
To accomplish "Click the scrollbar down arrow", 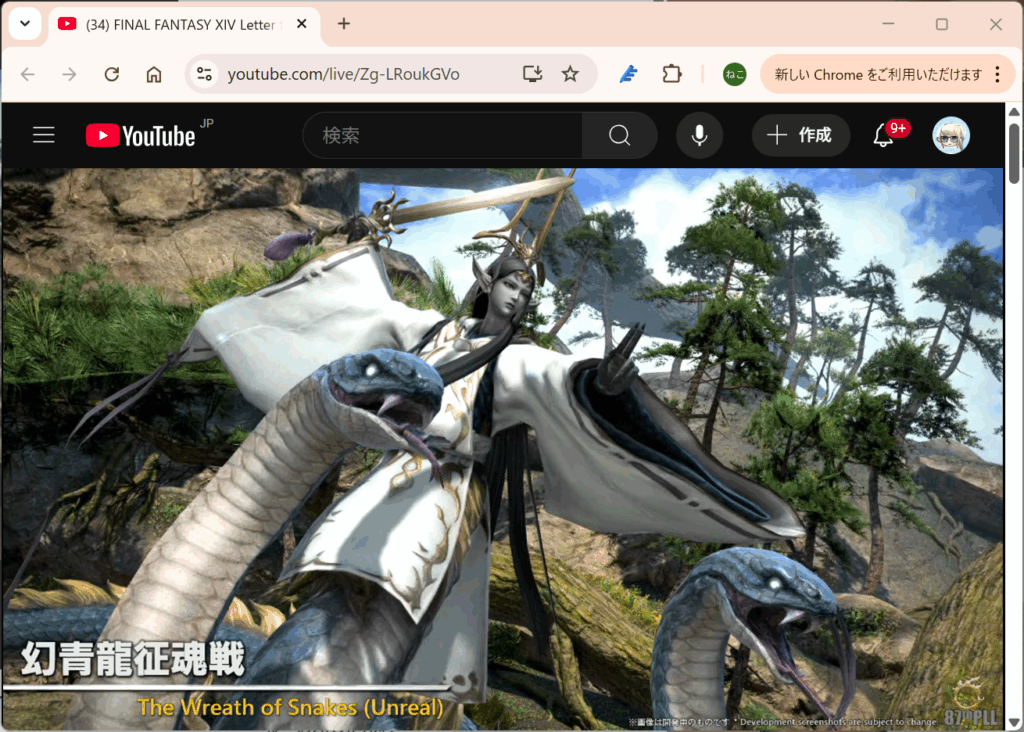I will click(x=1014, y=722).
